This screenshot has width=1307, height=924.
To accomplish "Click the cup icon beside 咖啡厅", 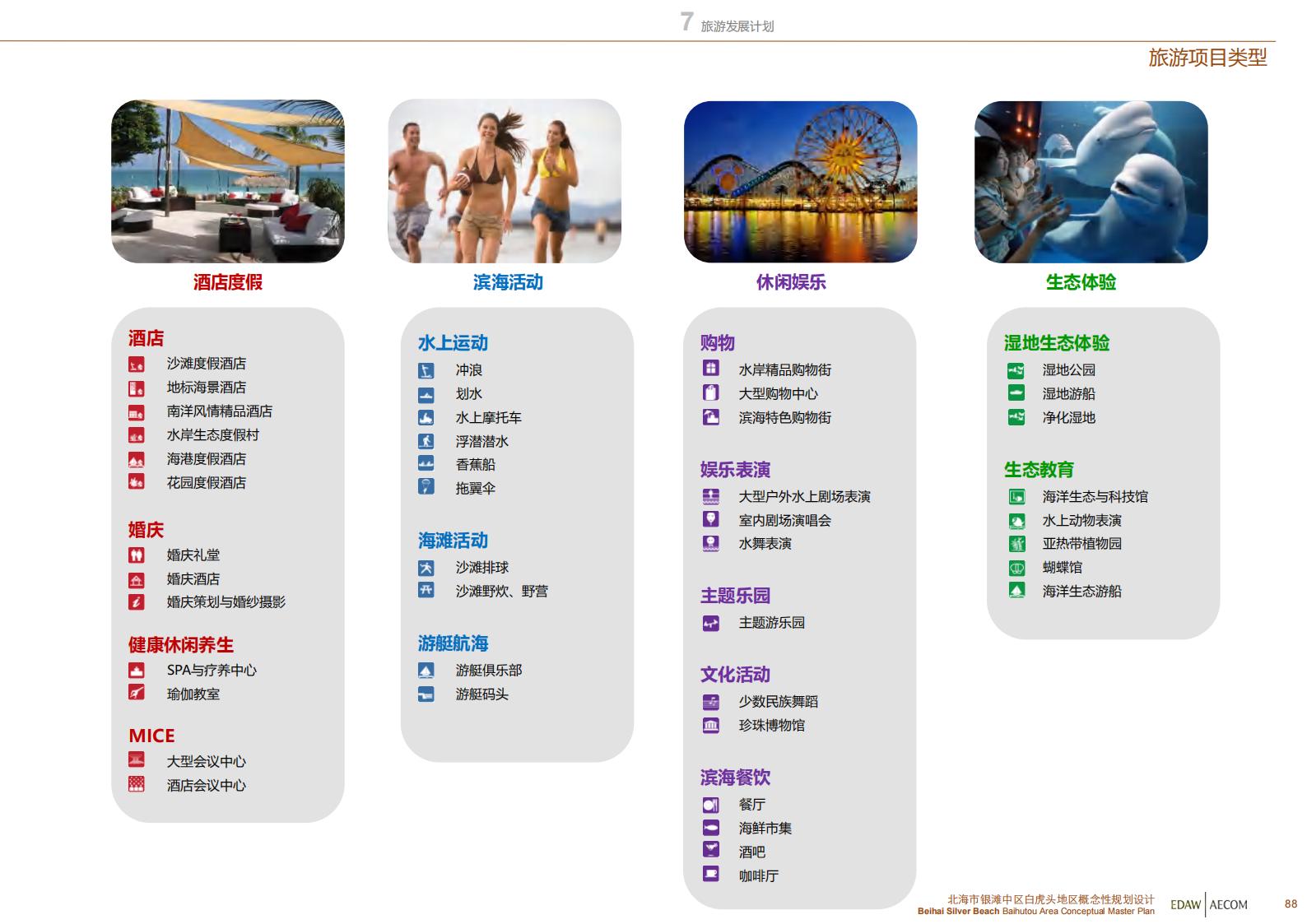I will pos(710,874).
